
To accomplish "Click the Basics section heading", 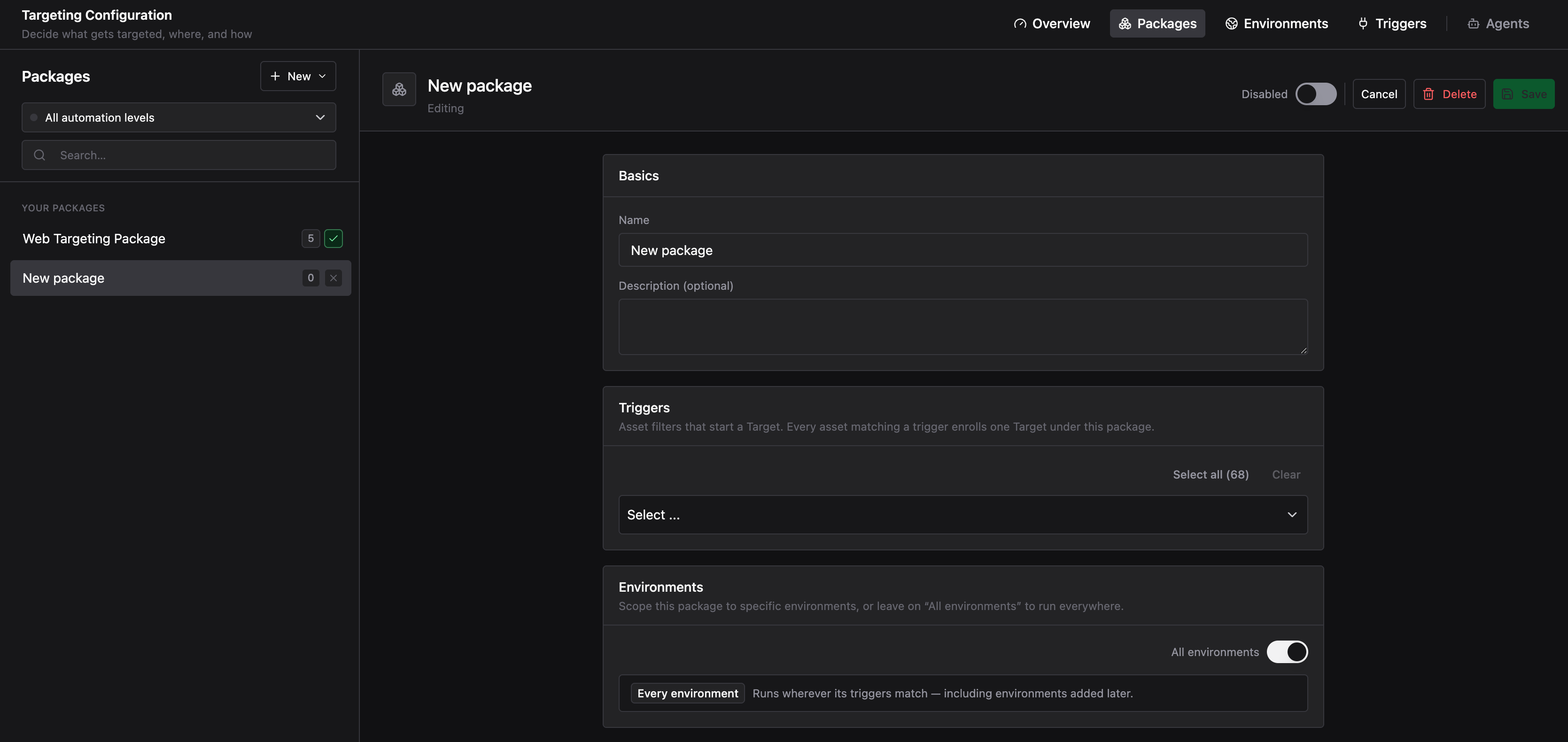I will (638, 176).
